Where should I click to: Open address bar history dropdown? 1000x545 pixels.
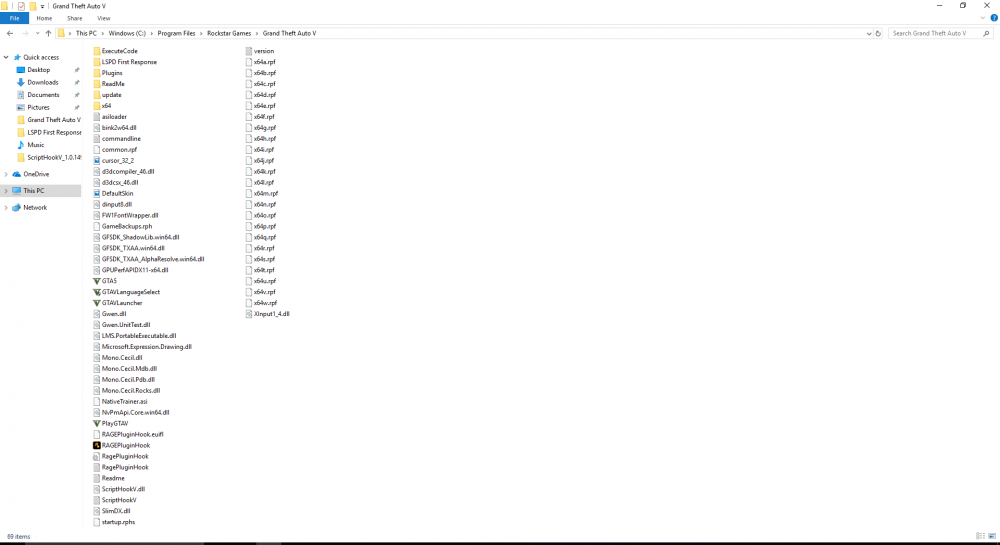click(x=869, y=33)
